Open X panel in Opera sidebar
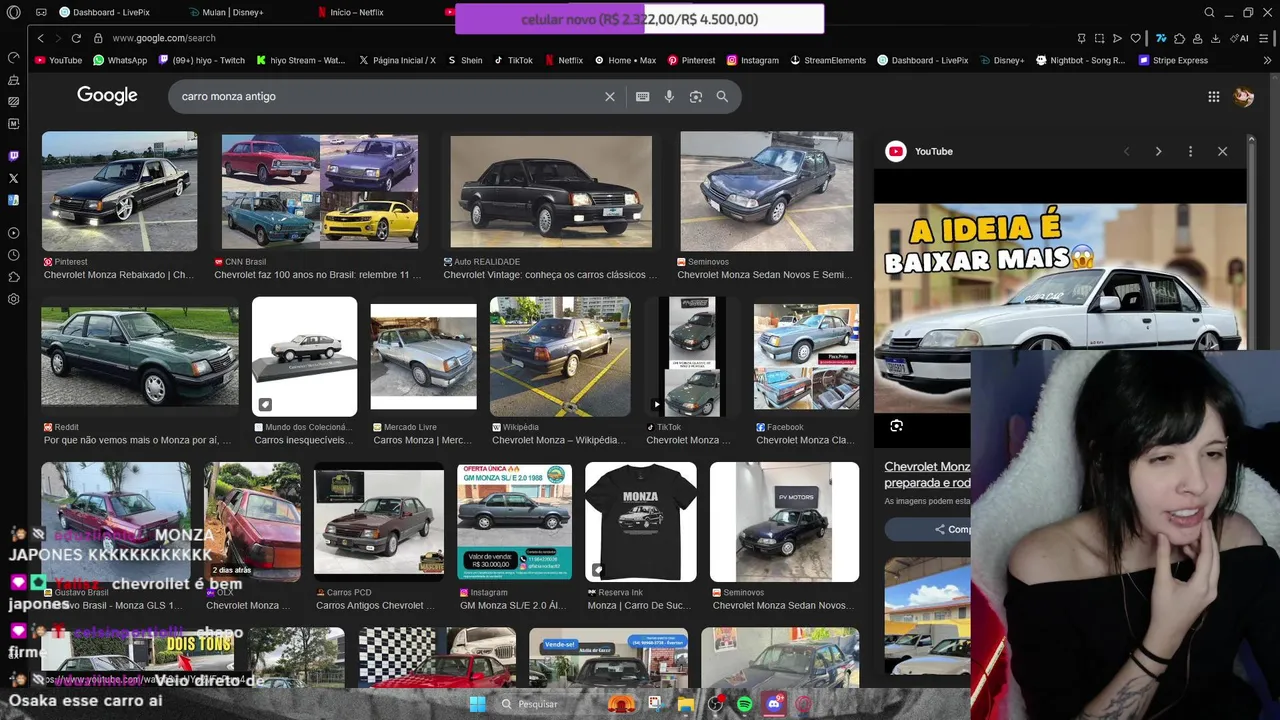This screenshot has width=1280, height=720. [13, 178]
